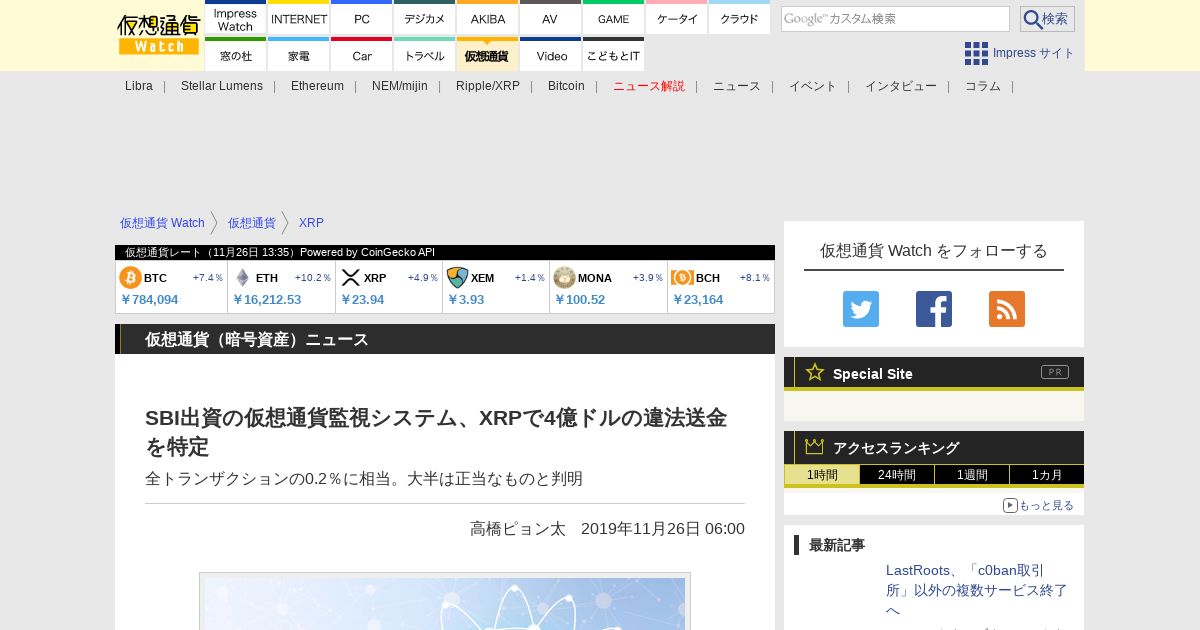Open the コラム menu link
The image size is (1200, 630).
pos(983,86)
